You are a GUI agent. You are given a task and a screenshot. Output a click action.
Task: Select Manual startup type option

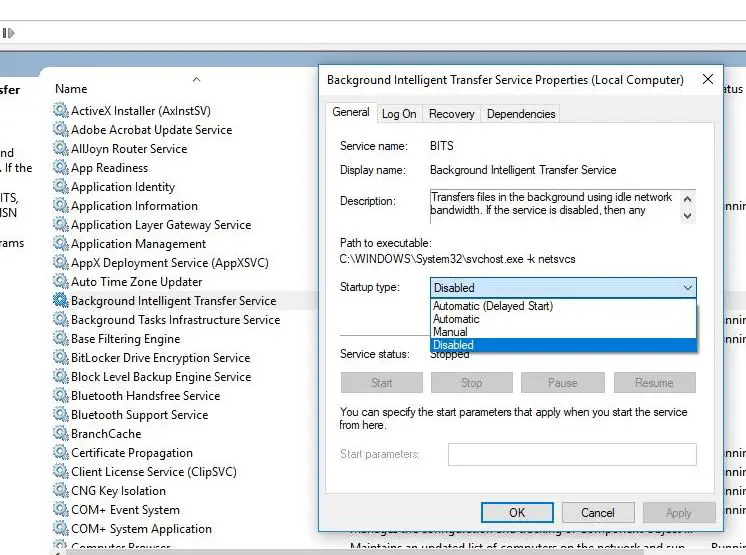pyautogui.click(x=450, y=332)
